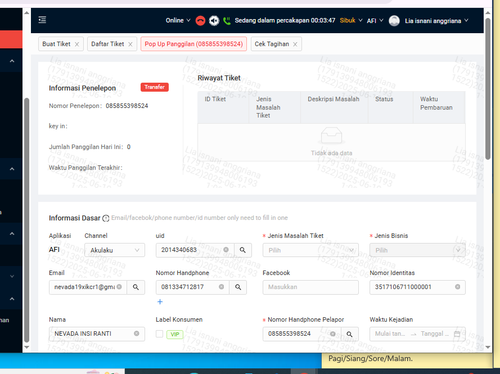Switch to Cek Tagihan tab

272,44
